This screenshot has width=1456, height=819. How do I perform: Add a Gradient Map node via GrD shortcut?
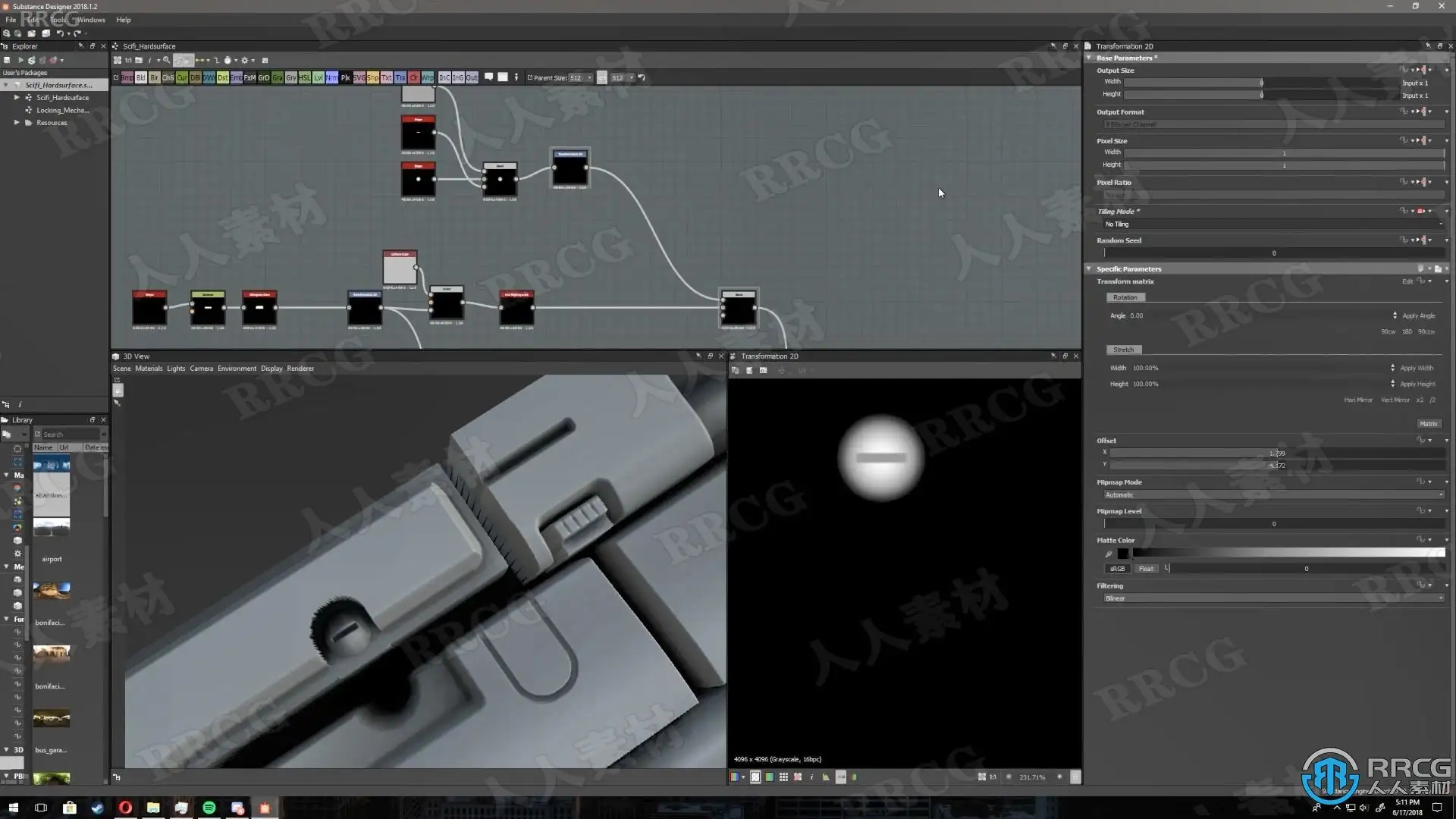tap(264, 77)
